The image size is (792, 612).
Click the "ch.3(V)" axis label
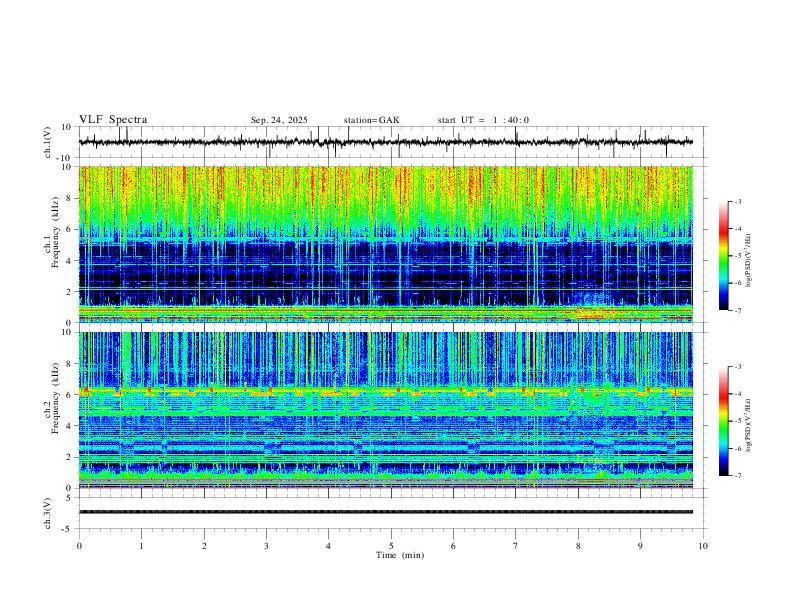(48, 513)
